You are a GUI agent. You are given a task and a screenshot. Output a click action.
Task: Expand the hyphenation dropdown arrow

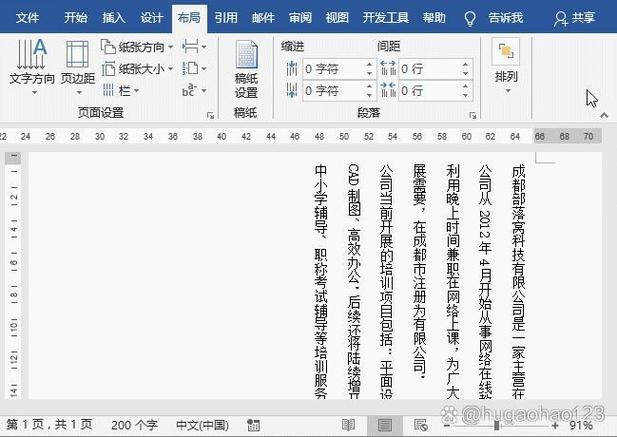pyautogui.click(x=204, y=91)
